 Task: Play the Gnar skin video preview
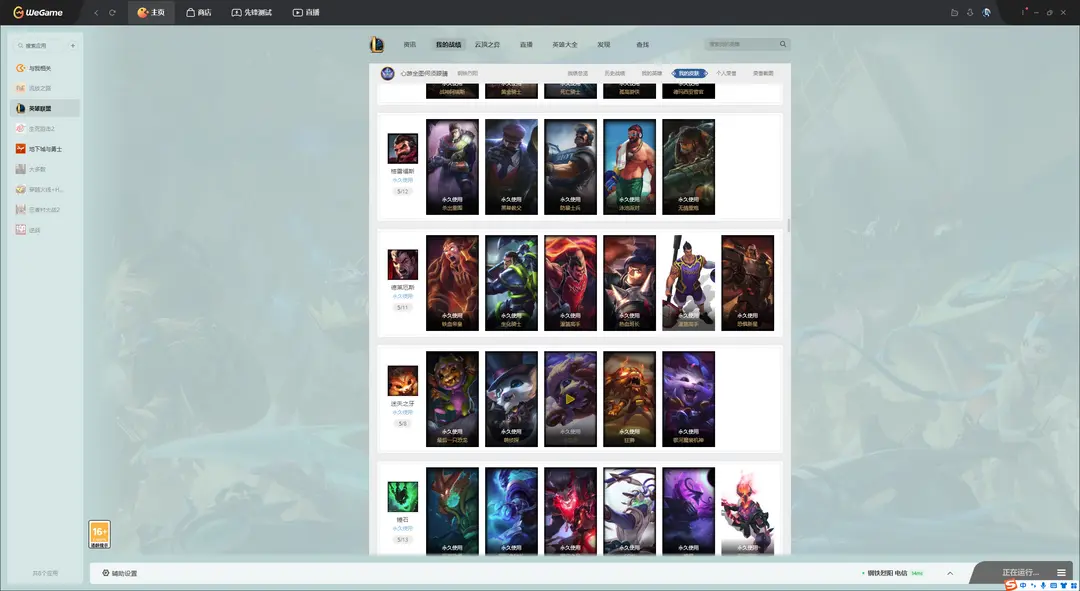pos(570,399)
